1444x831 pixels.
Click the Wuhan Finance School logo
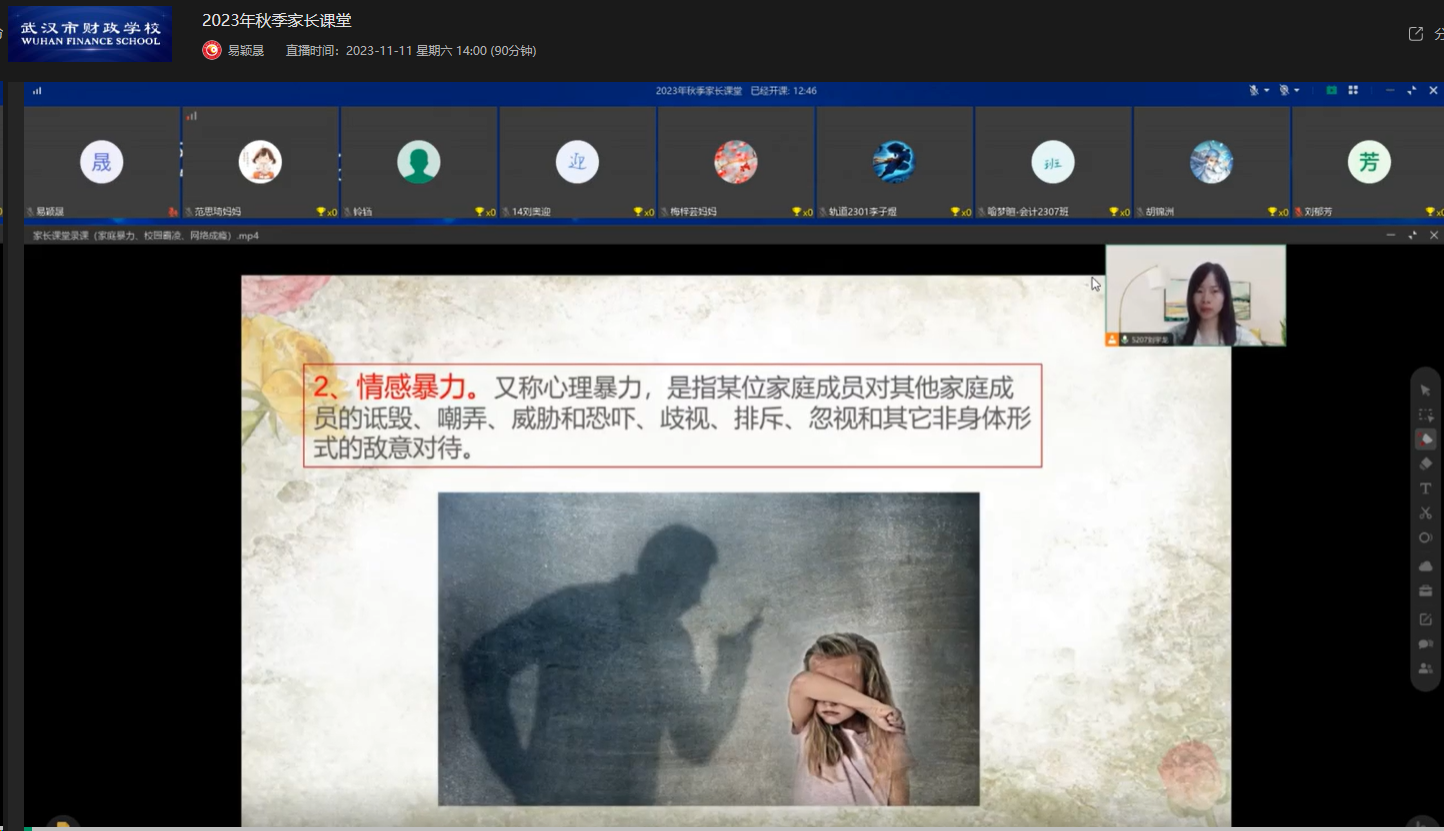(x=90, y=34)
